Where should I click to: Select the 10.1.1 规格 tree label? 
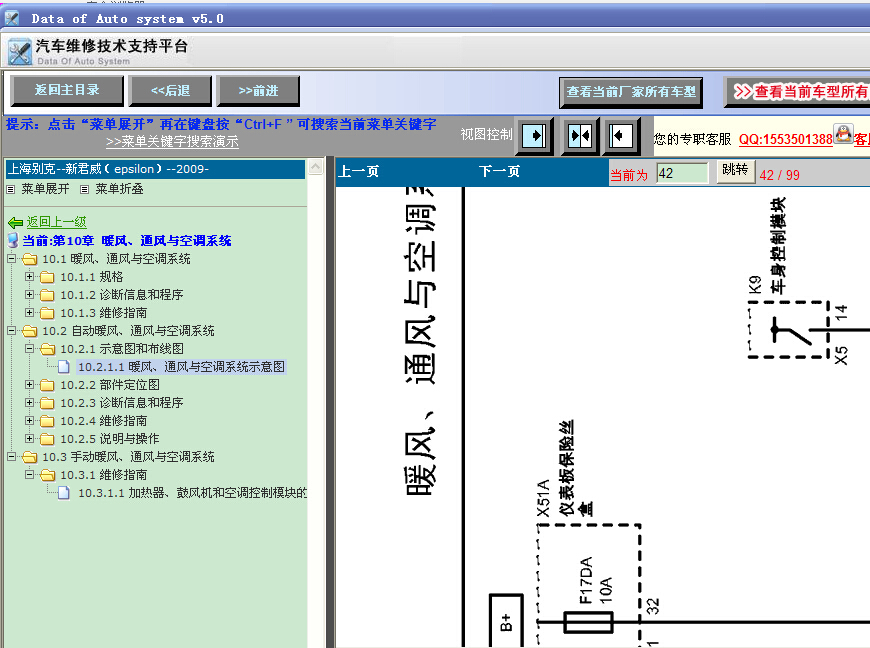click(92, 277)
